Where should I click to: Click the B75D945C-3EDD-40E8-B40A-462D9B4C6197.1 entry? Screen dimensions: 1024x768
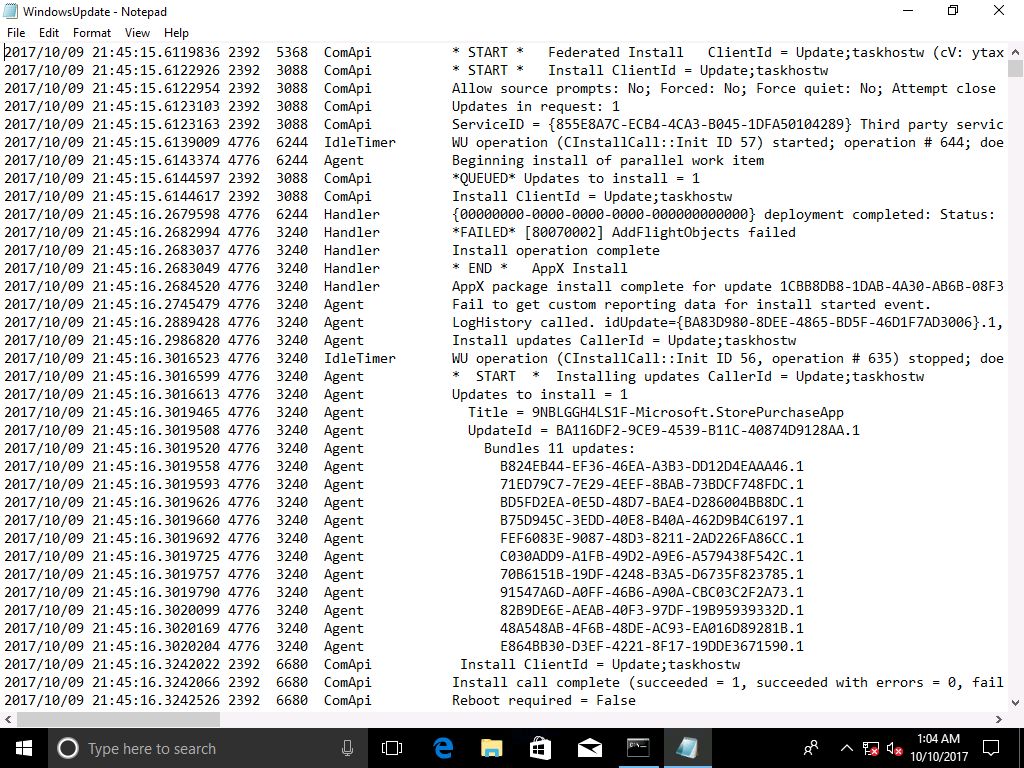pos(652,520)
